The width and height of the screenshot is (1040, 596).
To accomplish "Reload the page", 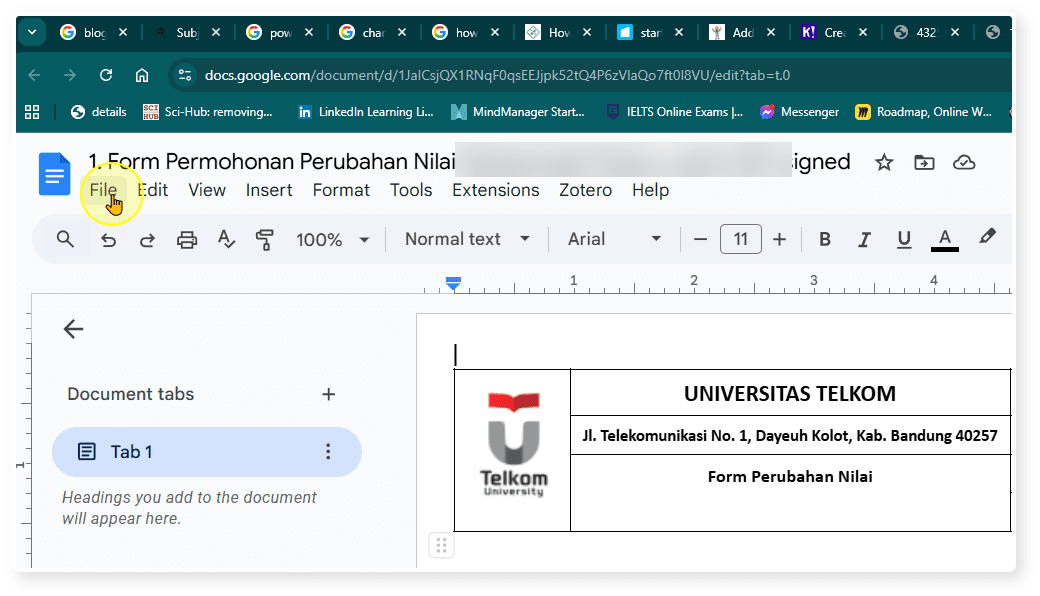I will (x=106, y=76).
